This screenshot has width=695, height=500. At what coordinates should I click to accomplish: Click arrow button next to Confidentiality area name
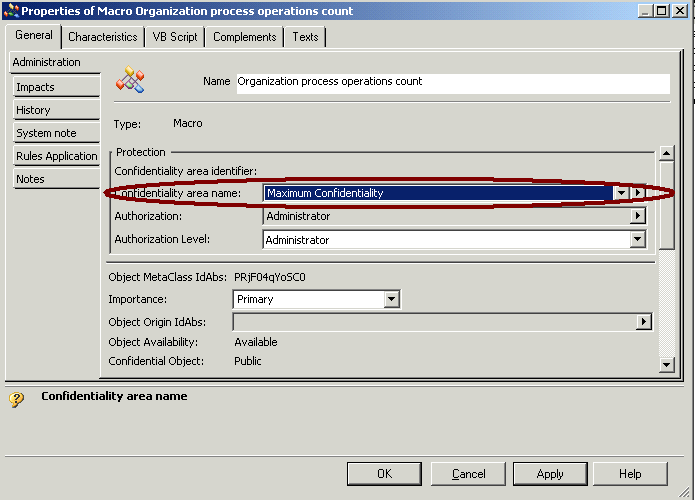tap(638, 193)
